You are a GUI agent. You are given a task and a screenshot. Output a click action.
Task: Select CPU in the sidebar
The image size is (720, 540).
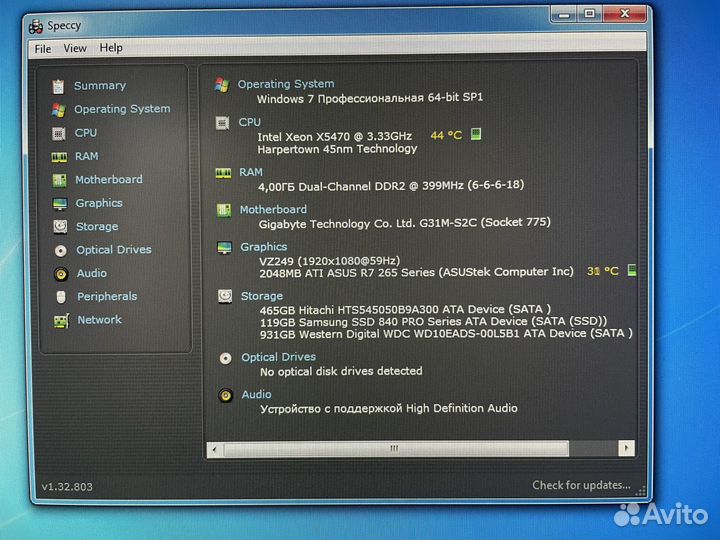tap(86, 133)
